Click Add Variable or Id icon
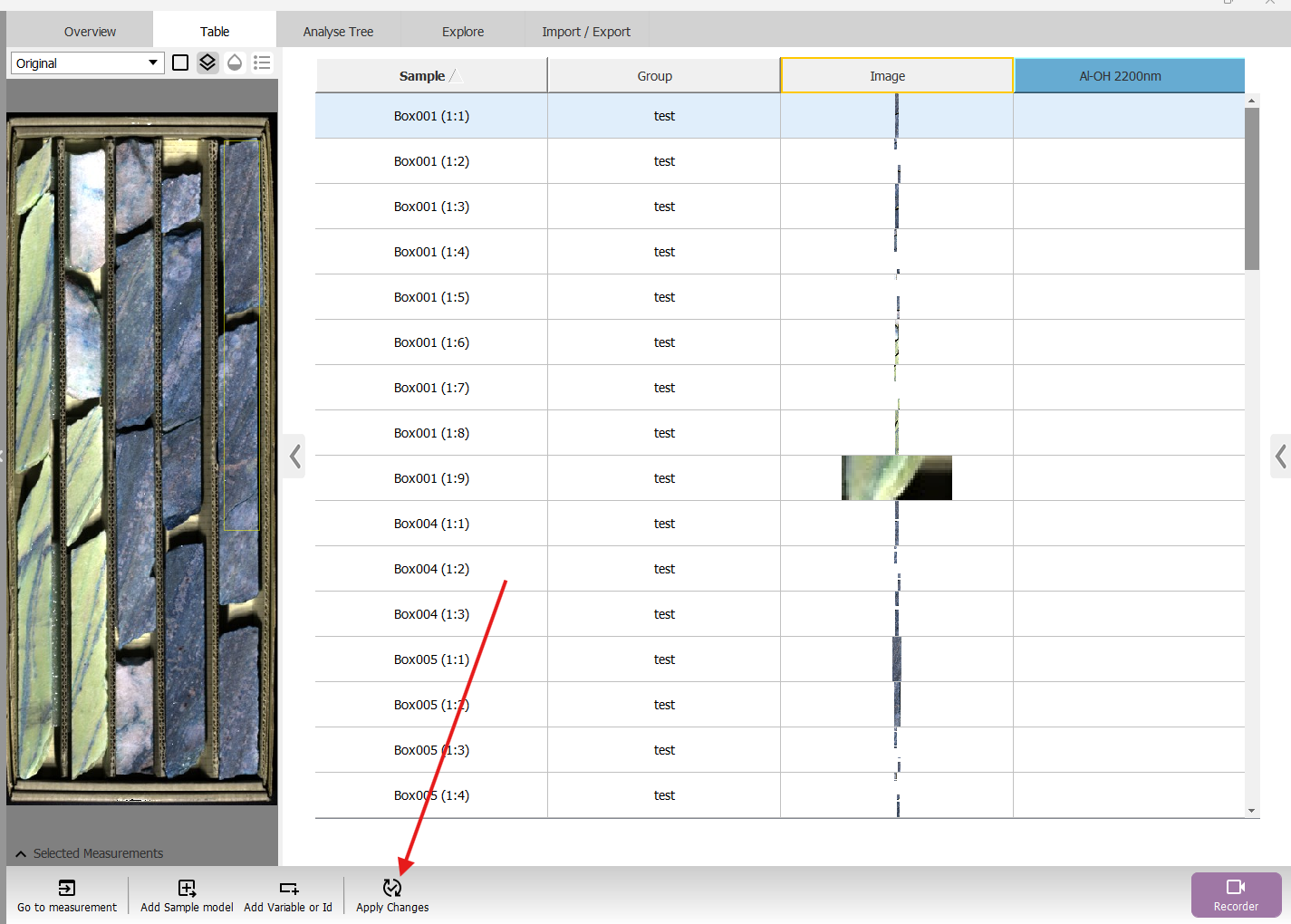The image size is (1291, 924). pyautogui.click(x=288, y=889)
